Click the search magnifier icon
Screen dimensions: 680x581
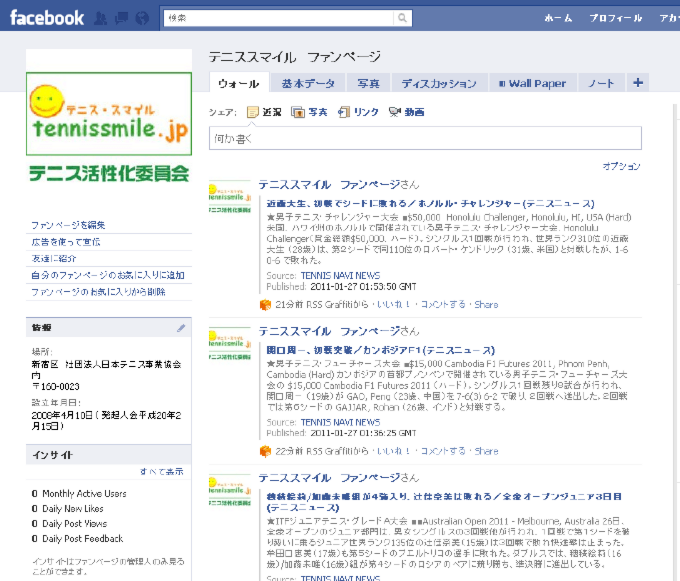(x=402, y=18)
